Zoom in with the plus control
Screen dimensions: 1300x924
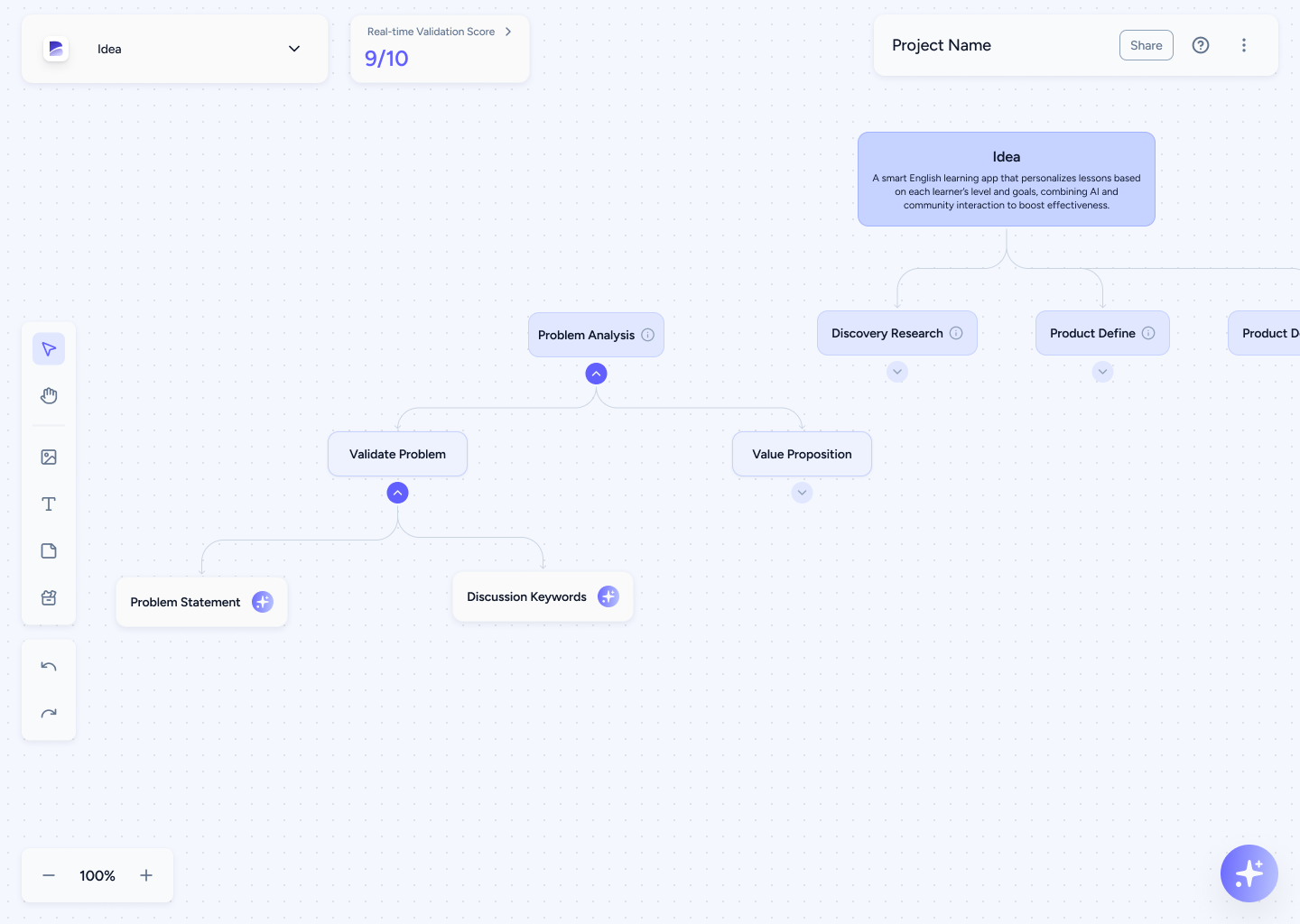tap(146, 875)
